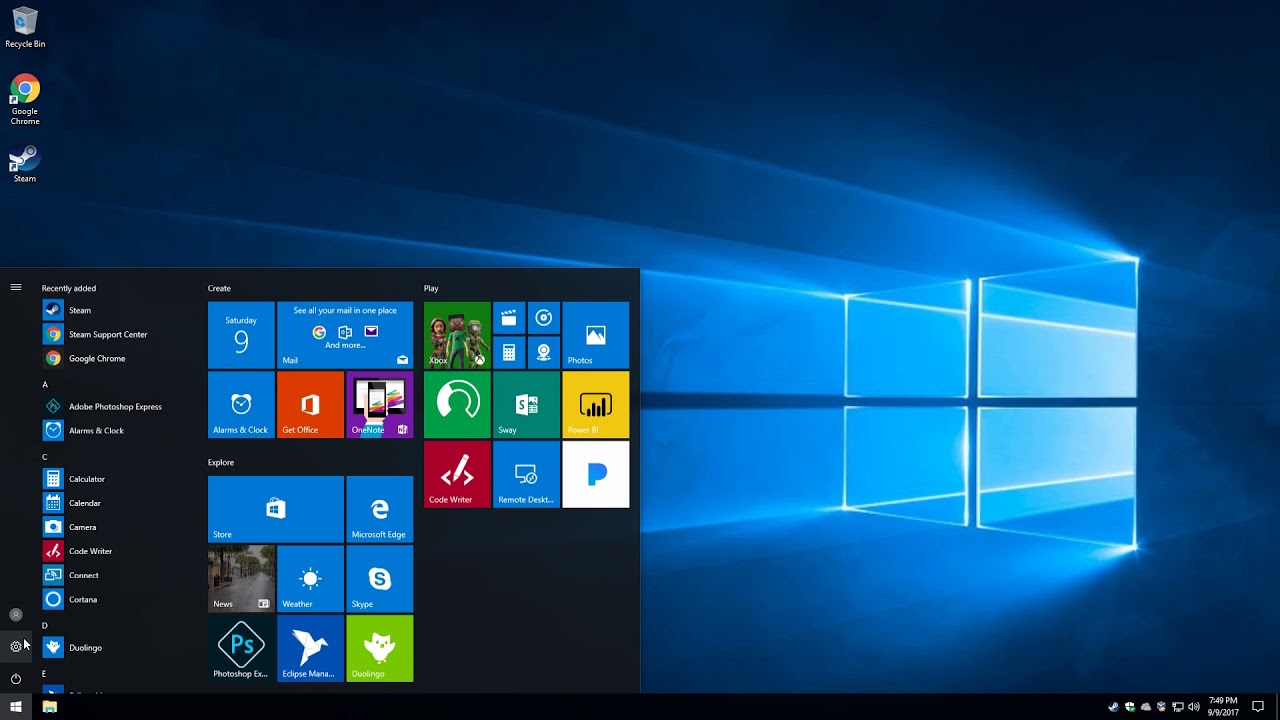Click the Windows Start button on taskbar

coord(16,707)
